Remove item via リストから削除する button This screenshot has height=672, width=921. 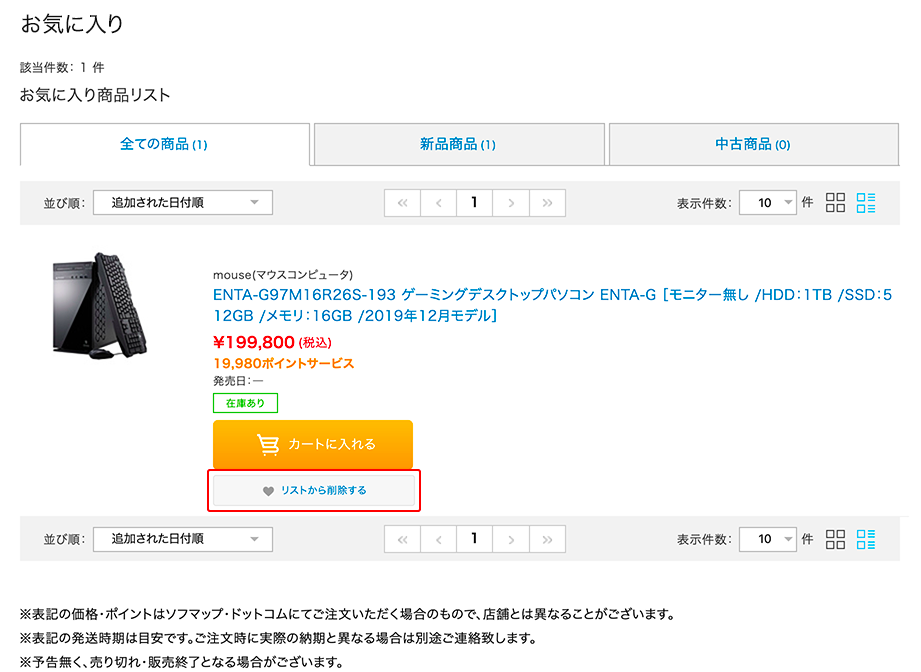(x=314, y=490)
